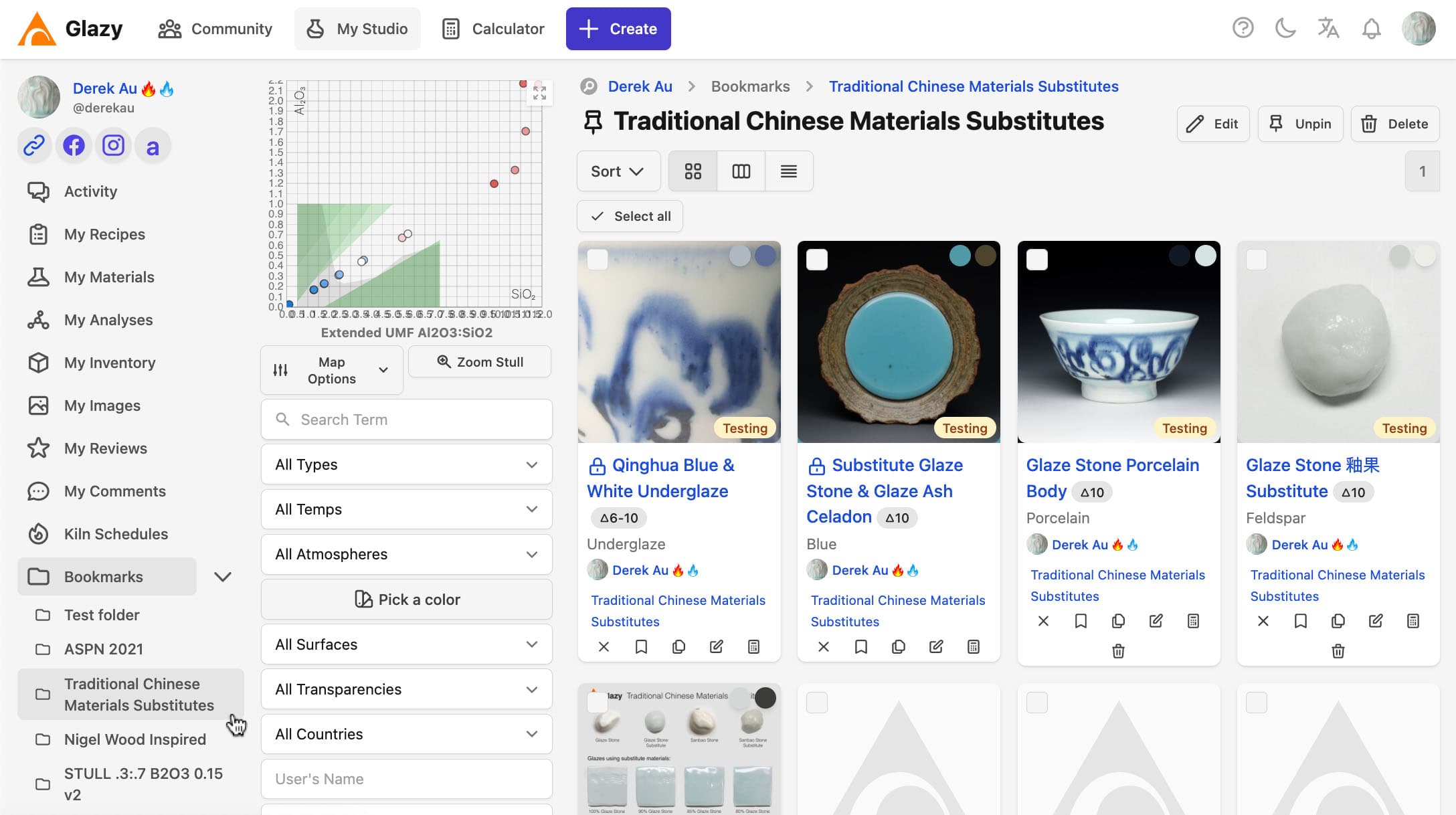
Task: Open the language selector icon
Action: point(1329,29)
